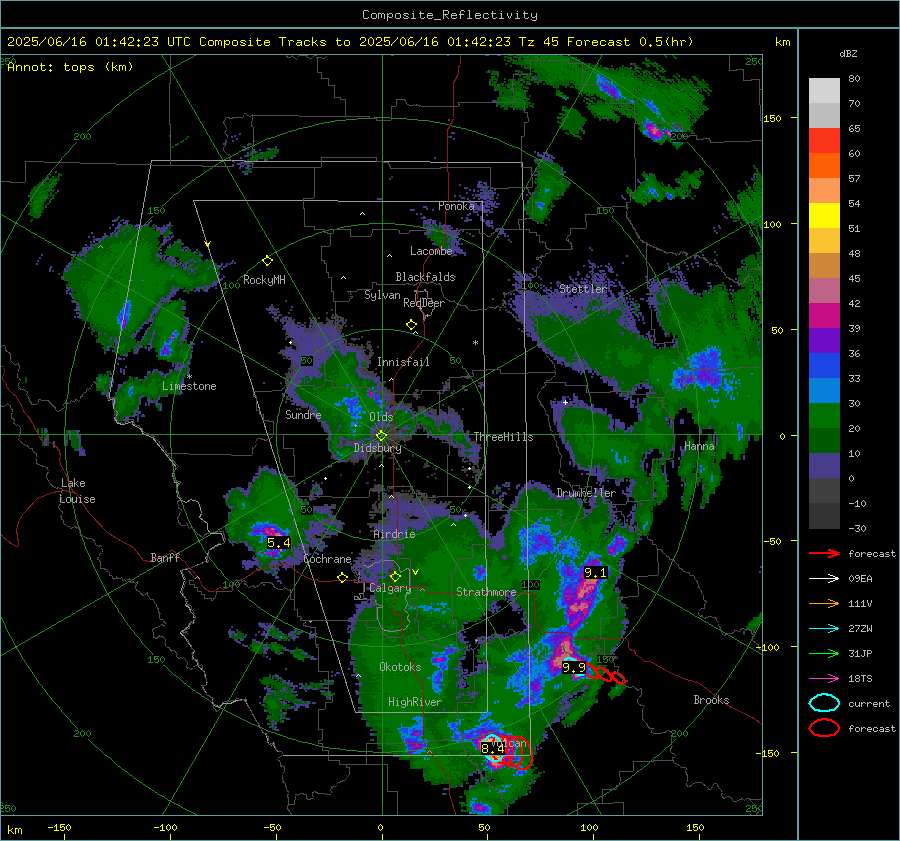Select the cyan 27ZW track arrow
The width and height of the screenshot is (900, 841).
(x=824, y=629)
